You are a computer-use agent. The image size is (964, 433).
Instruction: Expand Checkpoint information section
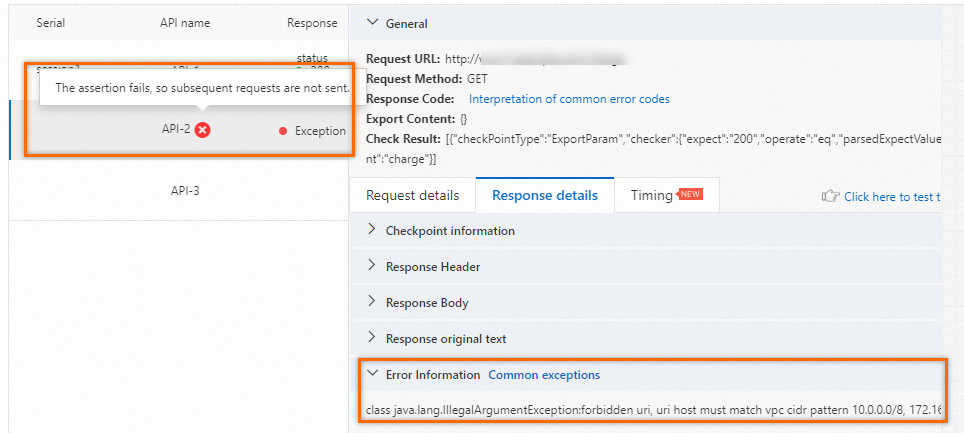pyautogui.click(x=373, y=230)
